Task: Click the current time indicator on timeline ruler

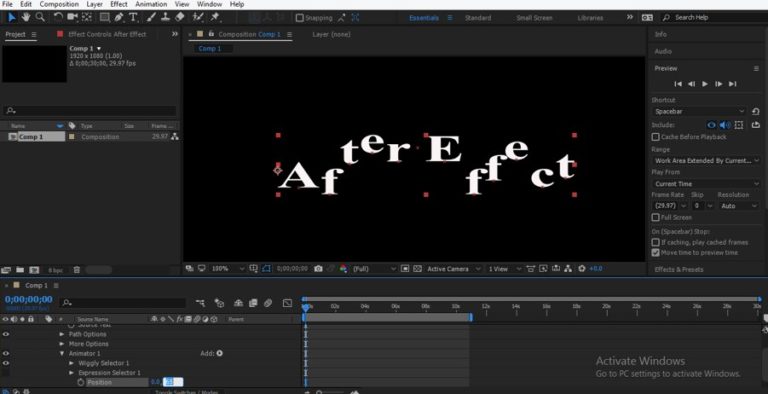Action: click(x=306, y=307)
